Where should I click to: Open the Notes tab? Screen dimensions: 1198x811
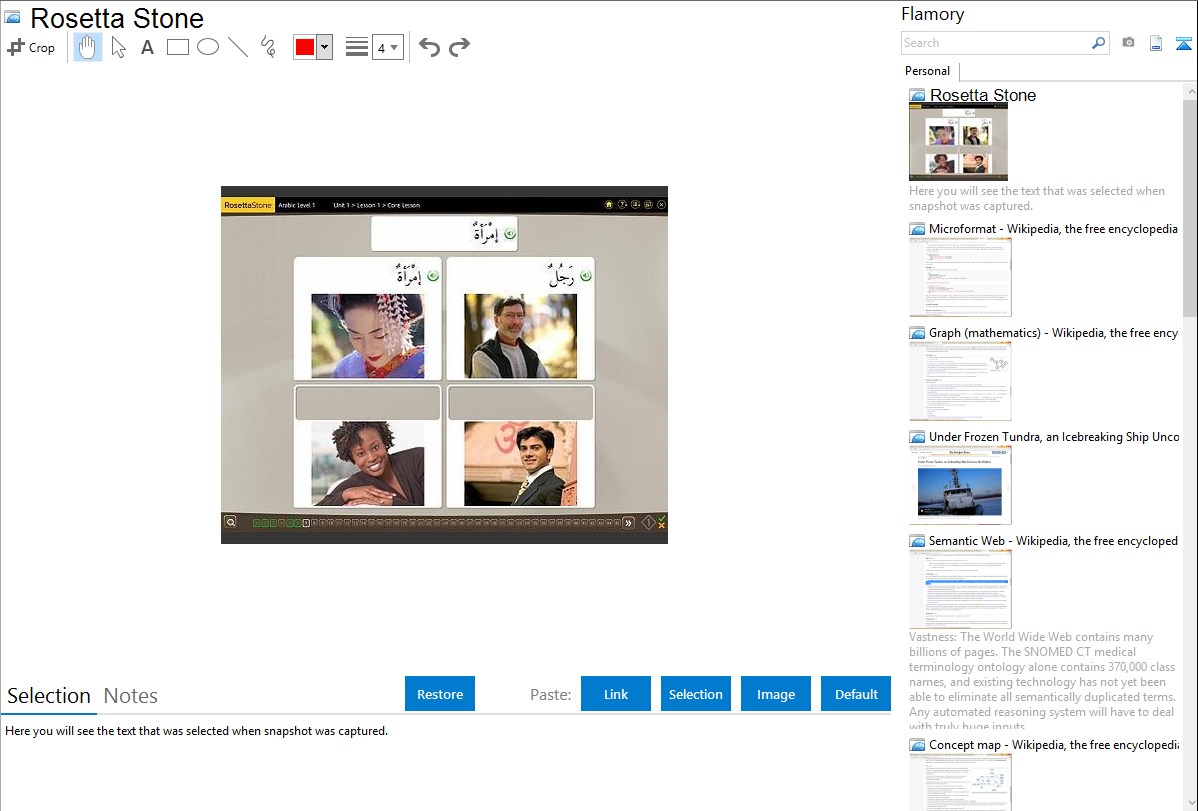click(x=131, y=696)
